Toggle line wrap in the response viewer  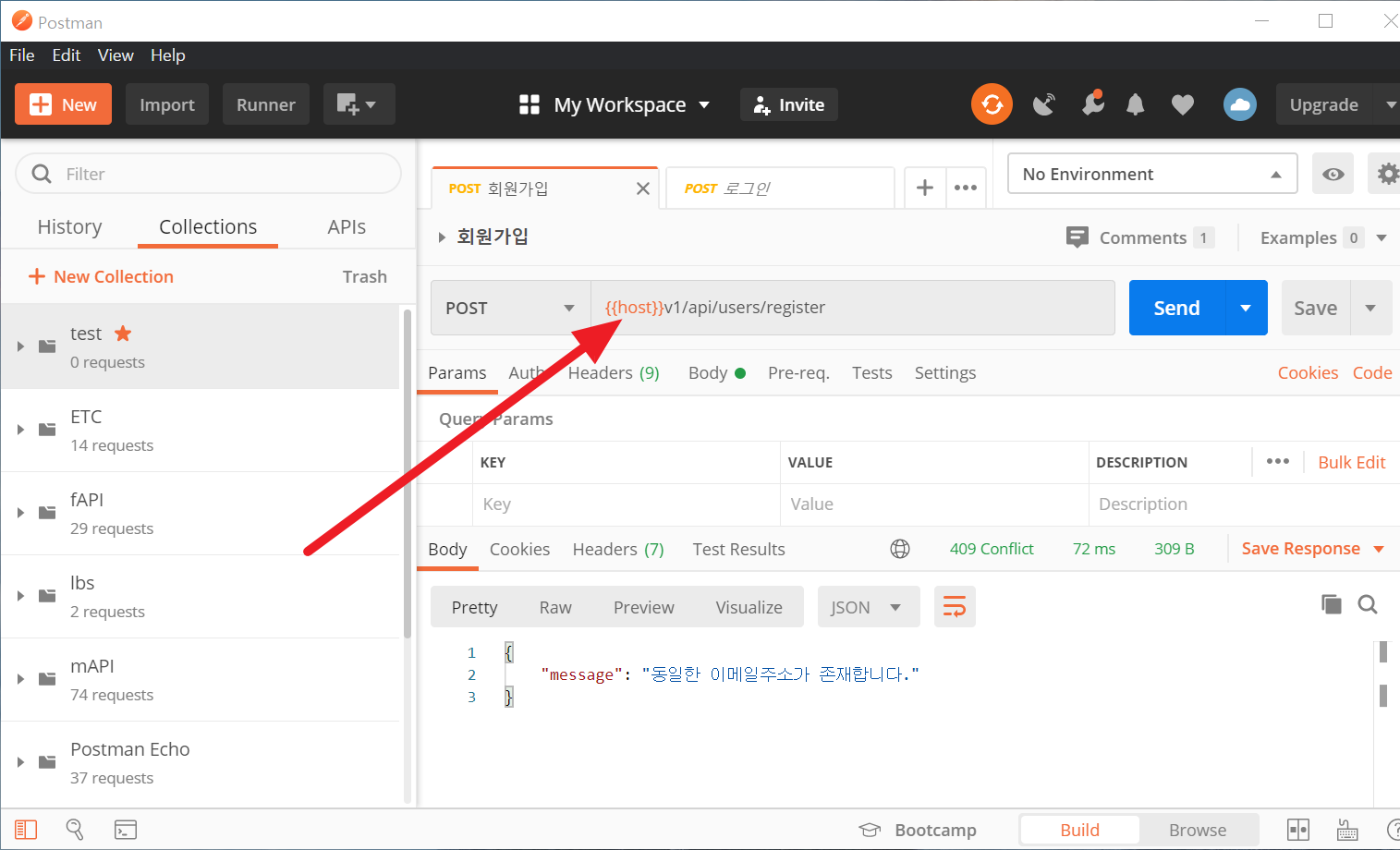(x=955, y=607)
